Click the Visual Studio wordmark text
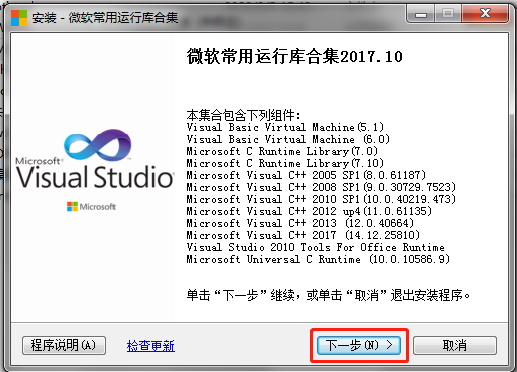This screenshot has width=517, height=372. point(95,177)
